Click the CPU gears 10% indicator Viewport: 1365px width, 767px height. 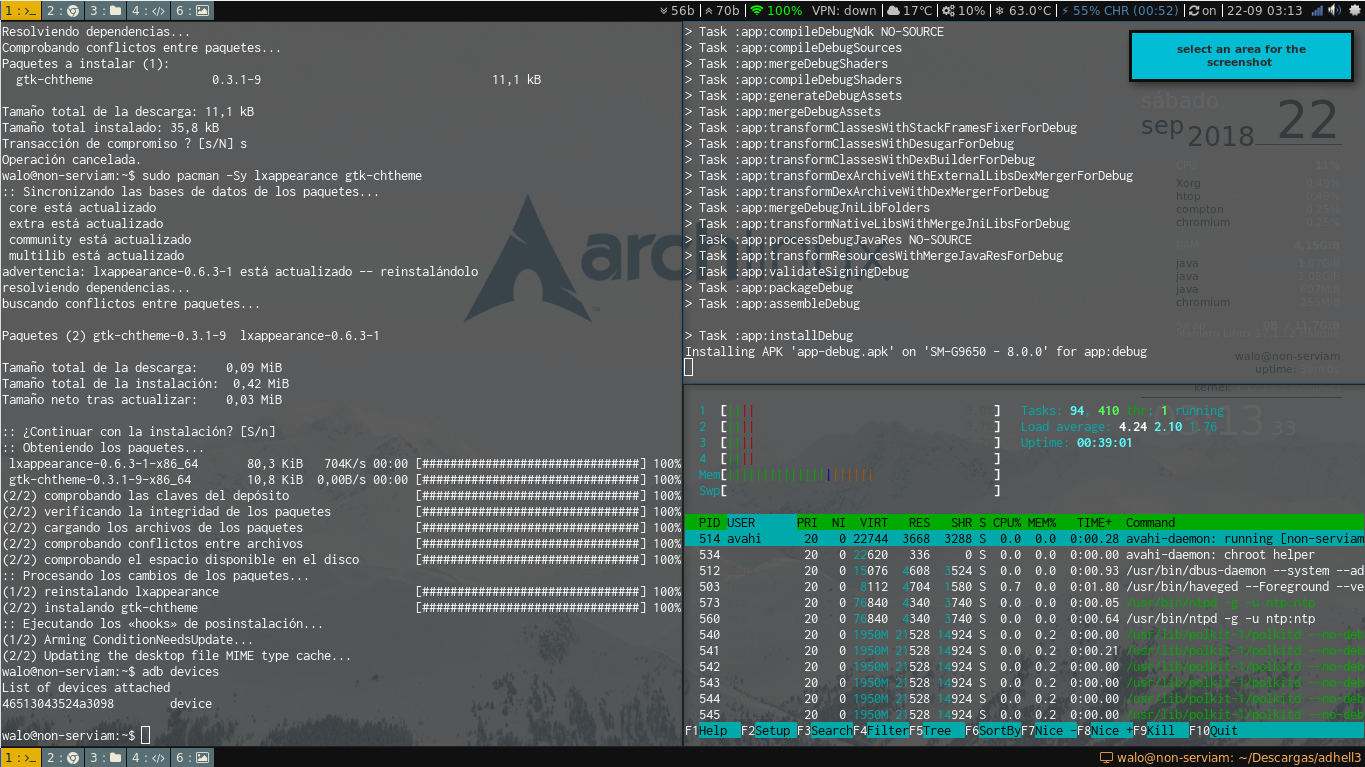(964, 10)
